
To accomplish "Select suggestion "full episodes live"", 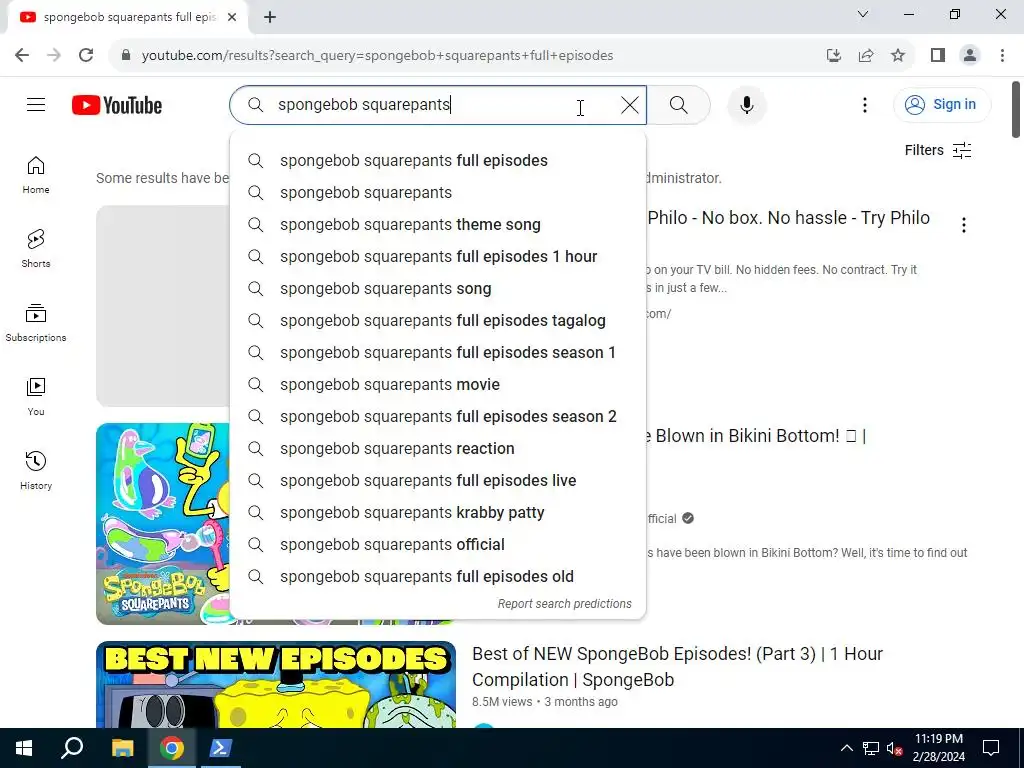I will pyautogui.click(x=438, y=481).
